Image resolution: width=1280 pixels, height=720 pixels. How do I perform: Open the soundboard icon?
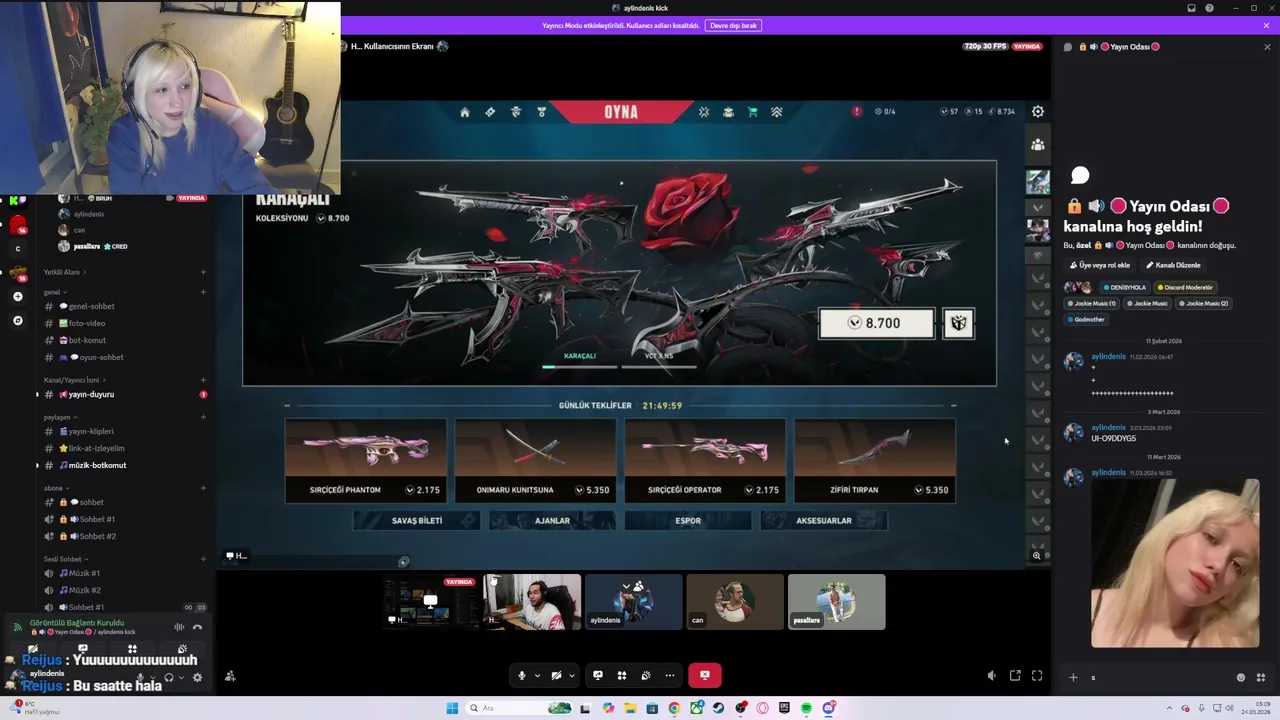(646, 676)
